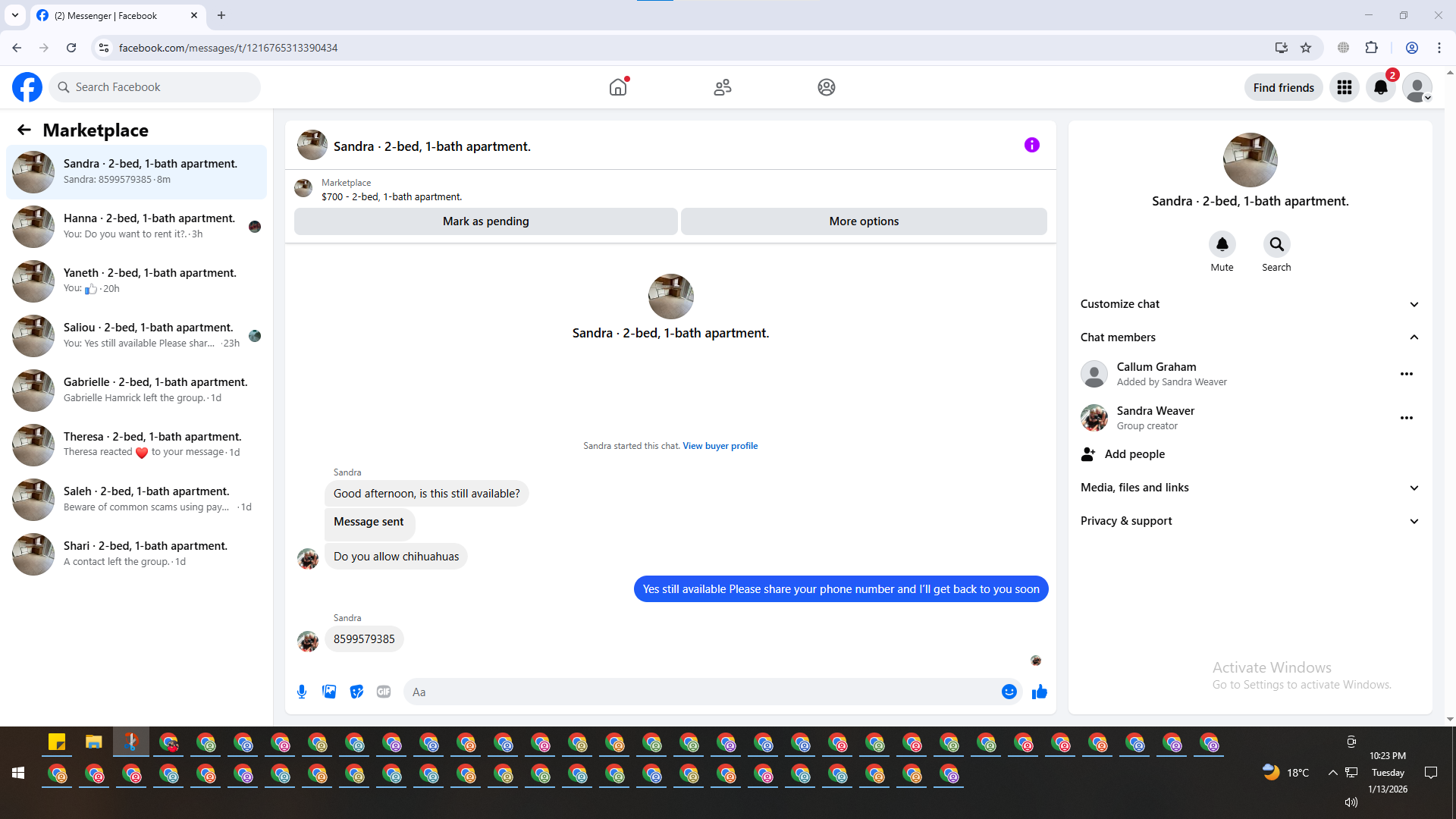The width and height of the screenshot is (1456, 819).
Task: Expand Customize chat section
Action: point(1414,304)
